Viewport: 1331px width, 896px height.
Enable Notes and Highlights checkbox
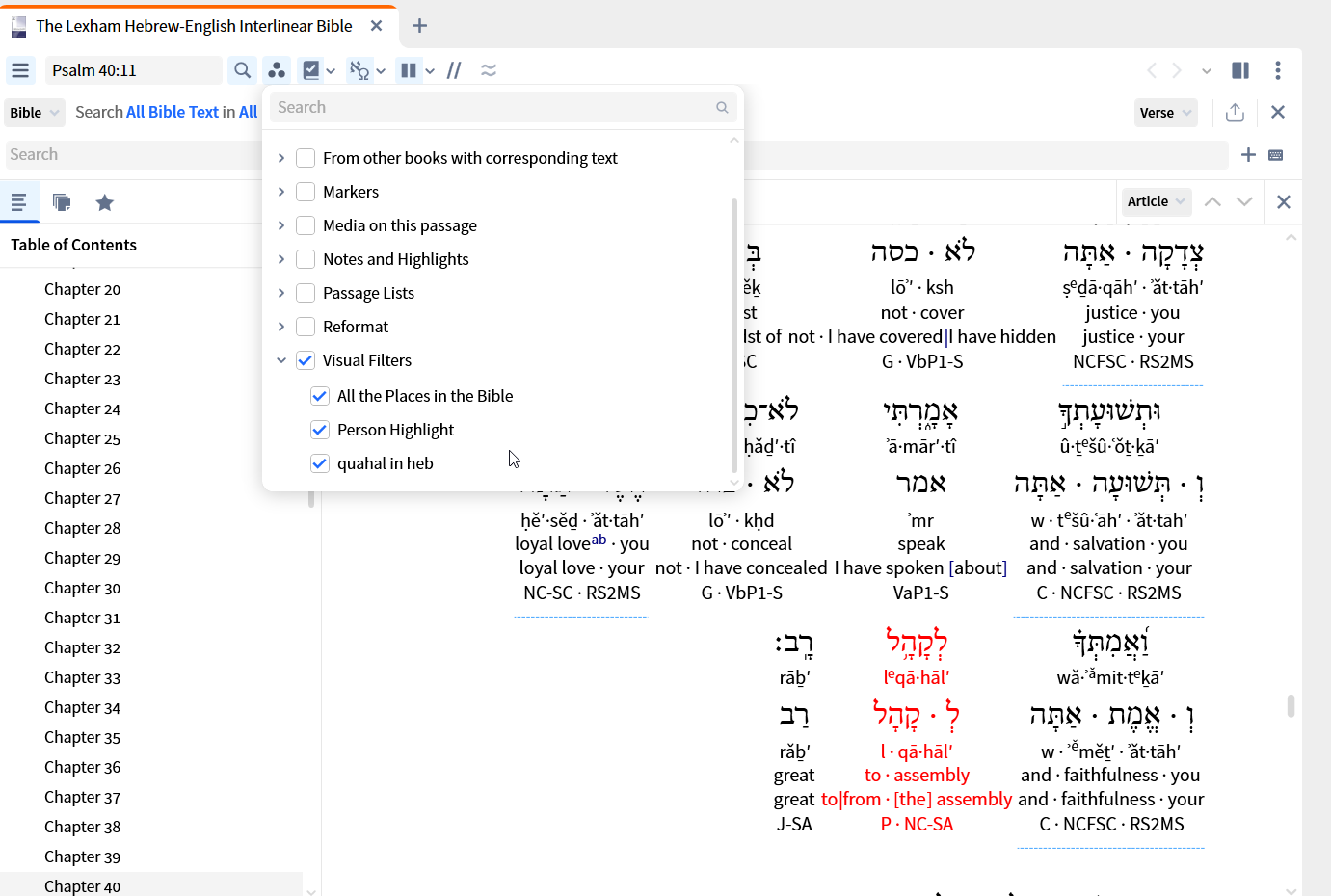[x=306, y=259]
